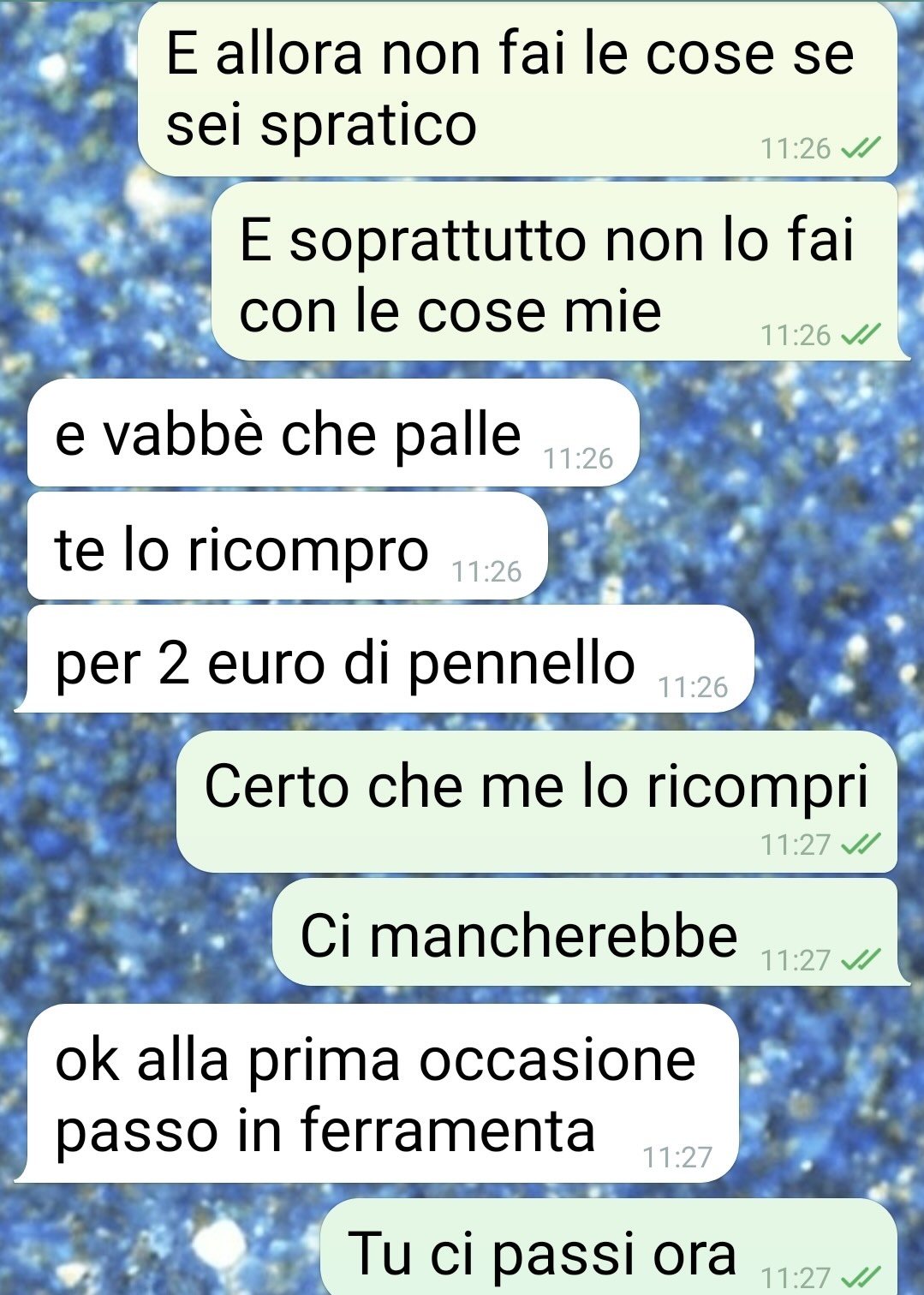Tap the read checkmarks on "sei spratico" message
This screenshot has width=924, height=1295.
click(x=860, y=149)
